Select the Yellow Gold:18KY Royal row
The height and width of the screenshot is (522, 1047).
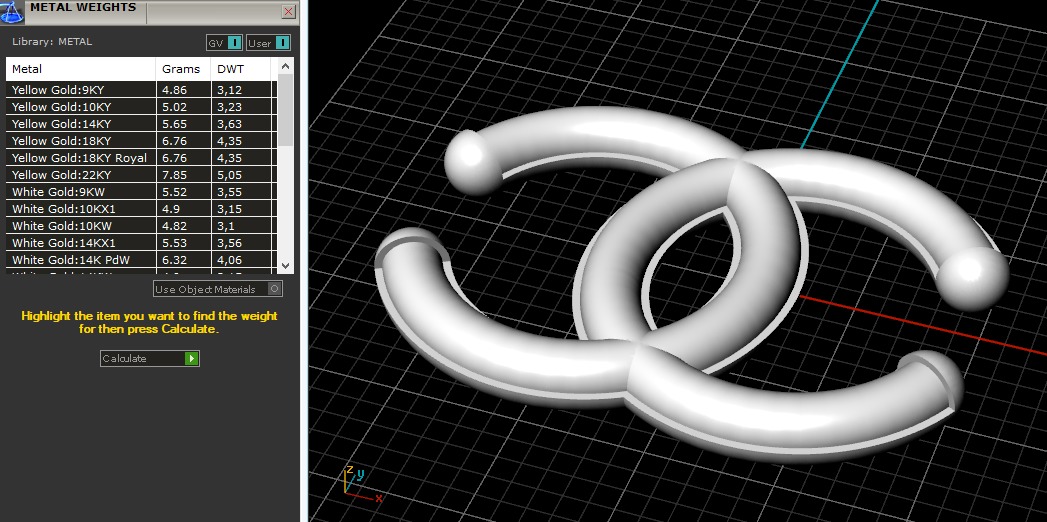point(141,158)
